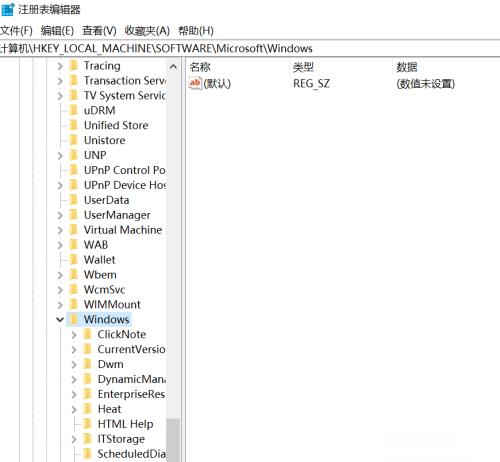500x462 pixels.
Task: Click the tree scrollbar up arrow
Action: click(173, 66)
